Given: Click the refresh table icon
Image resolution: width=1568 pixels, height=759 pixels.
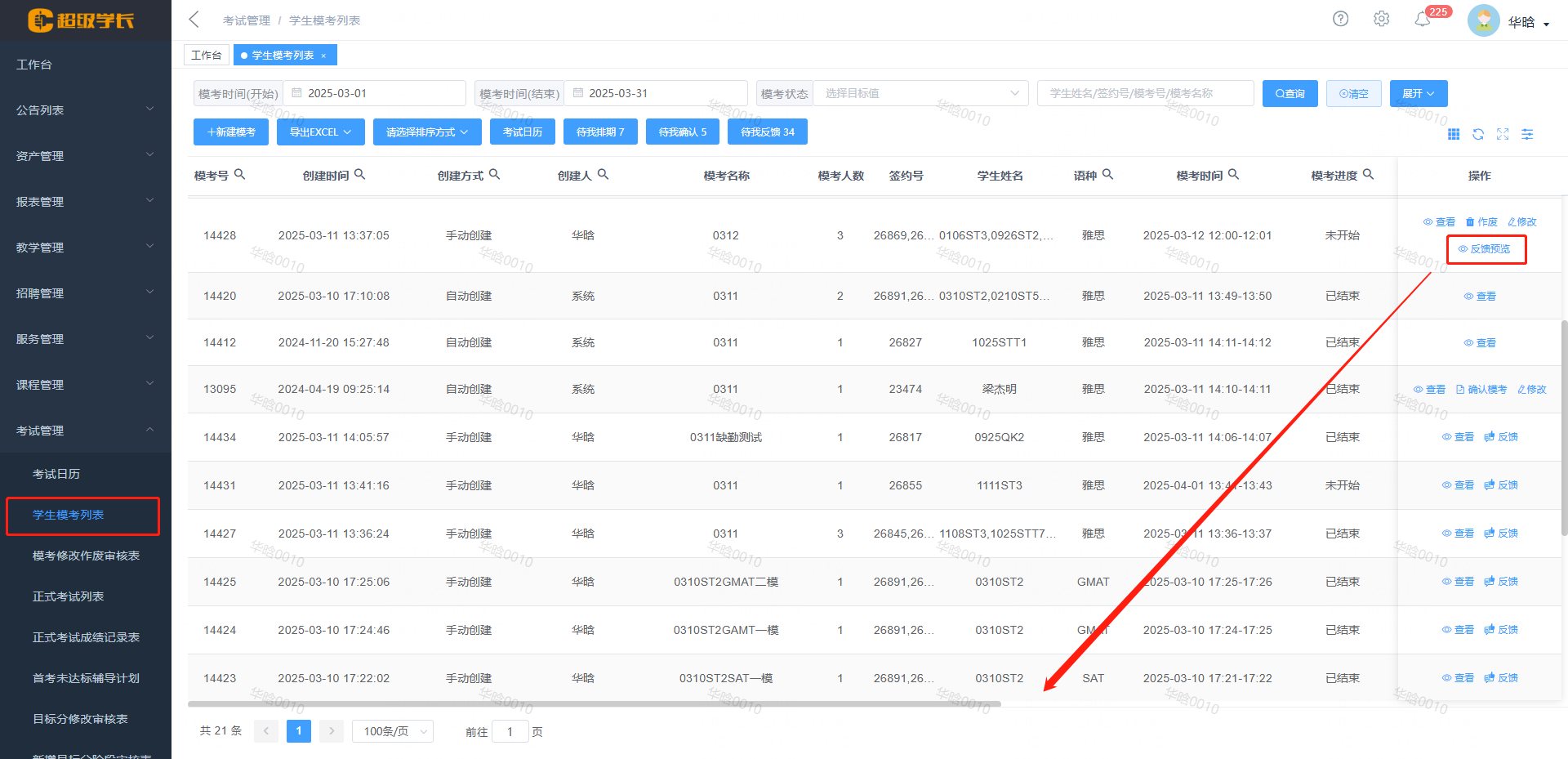Looking at the screenshot, I should pyautogui.click(x=1478, y=134).
